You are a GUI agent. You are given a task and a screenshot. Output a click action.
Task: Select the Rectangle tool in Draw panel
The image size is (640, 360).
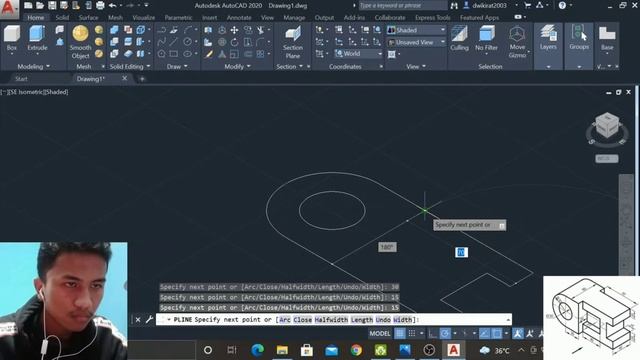174,53
